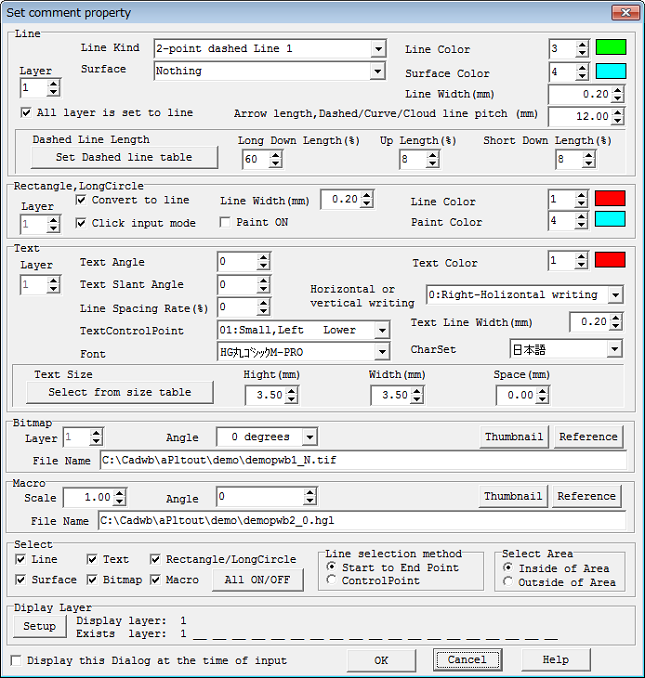The image size is (645, 678).
Task: Open the CharSet dropdown
Action: pyautogui.click(x=614, y=349)
